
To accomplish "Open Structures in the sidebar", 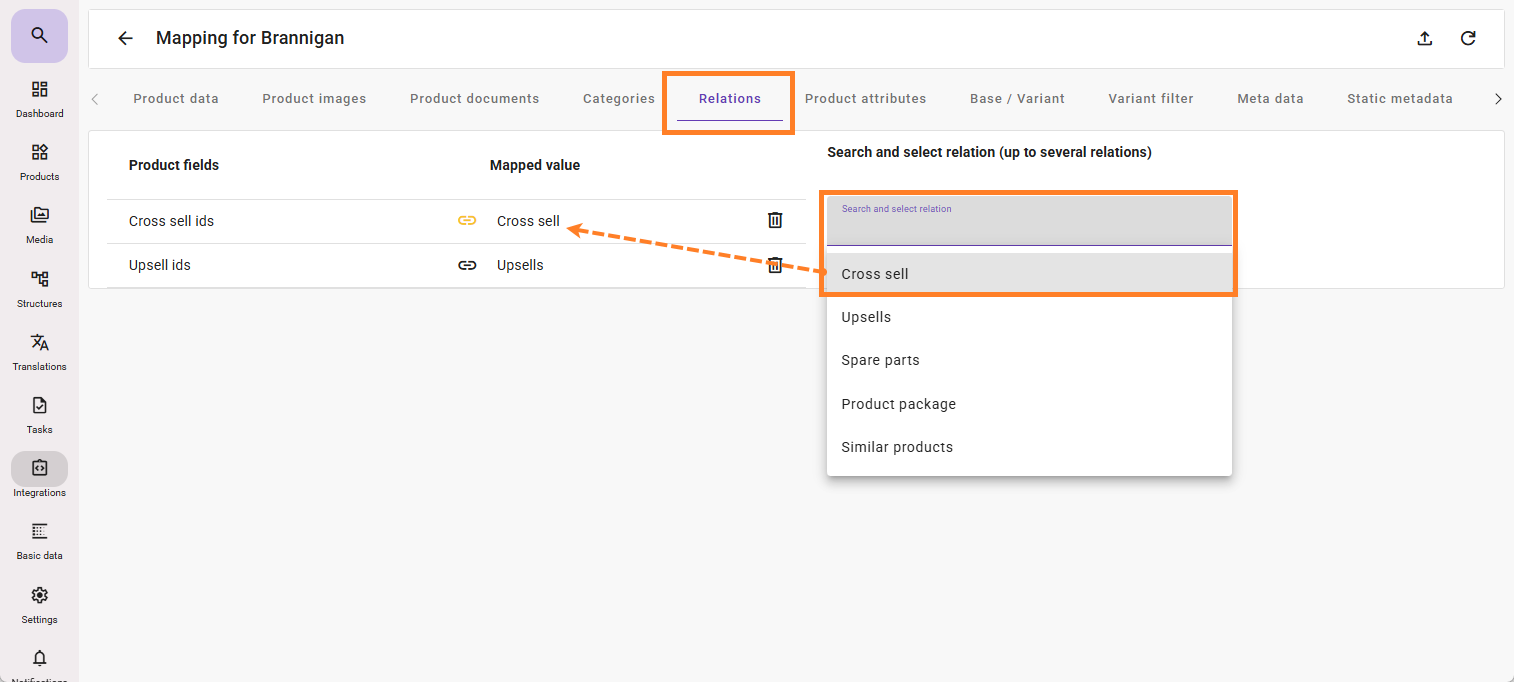I will 39,289.
